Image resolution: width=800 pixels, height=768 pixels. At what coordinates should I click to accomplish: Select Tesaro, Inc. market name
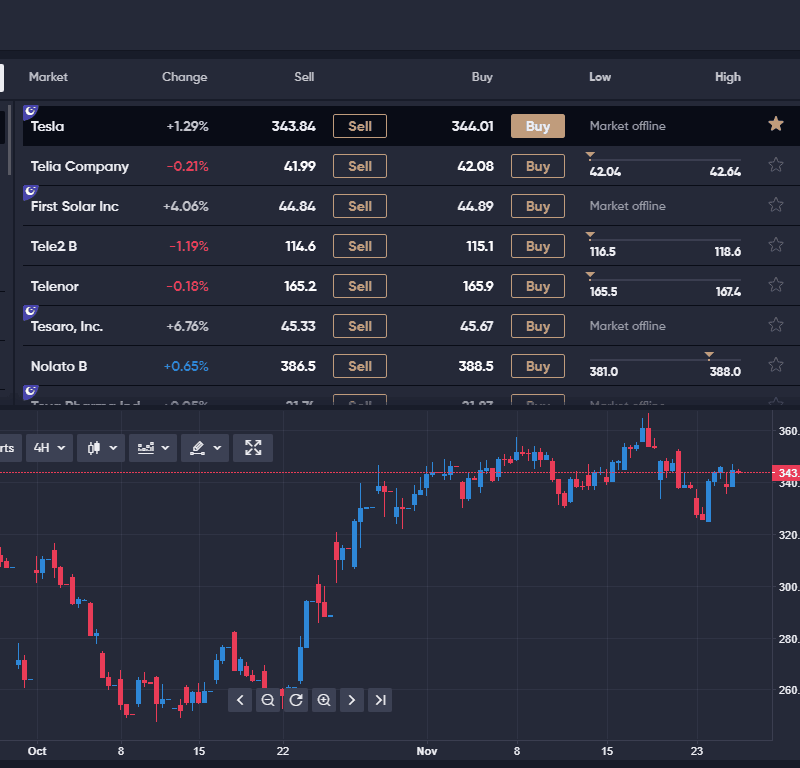(x=67, y=327)
